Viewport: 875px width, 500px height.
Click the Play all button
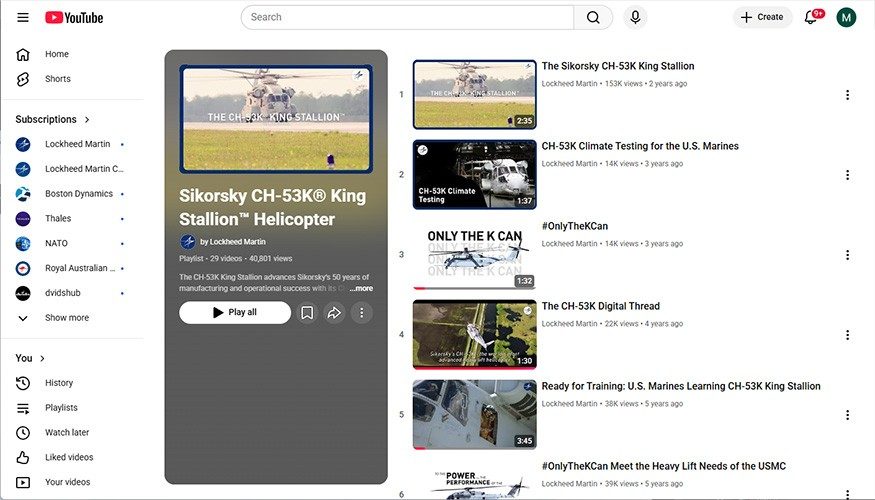tap(235, 312)
